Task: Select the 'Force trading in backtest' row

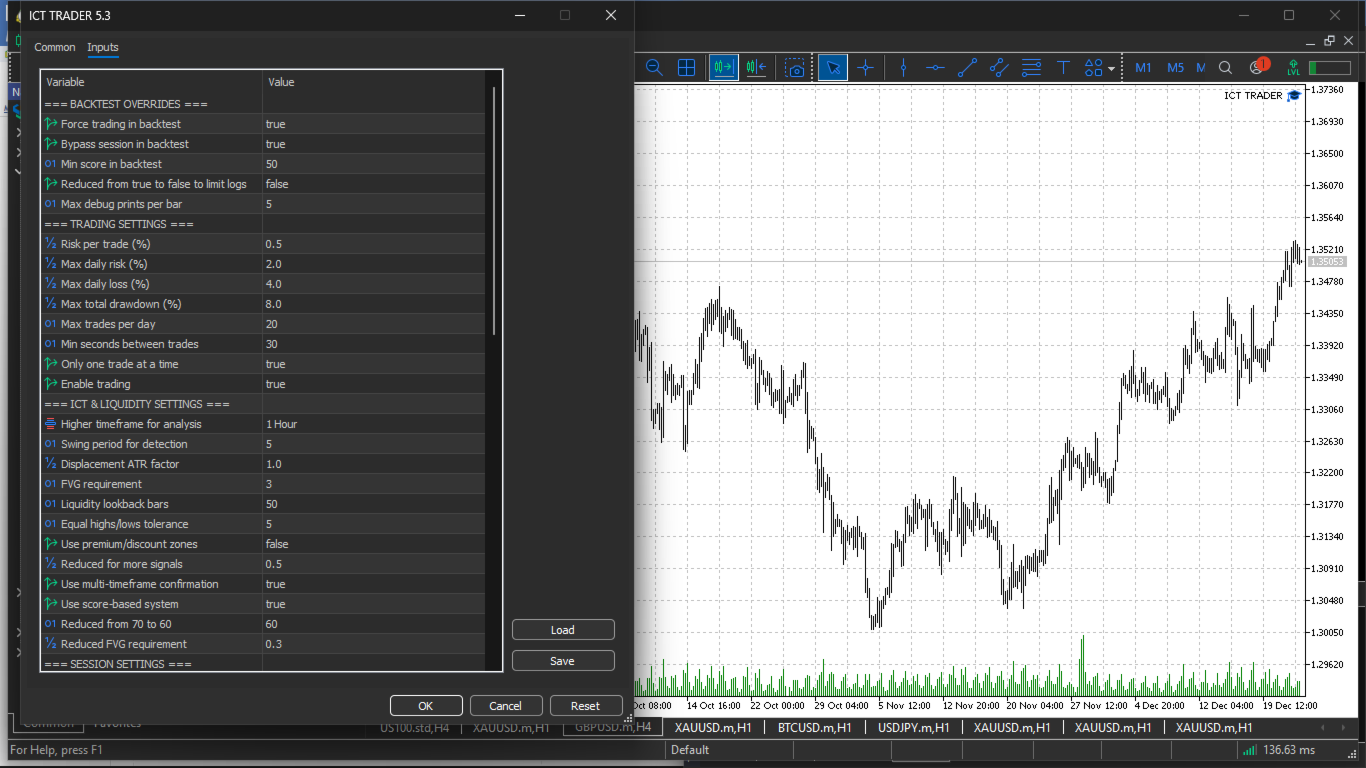Action: [x=263, y=124]
